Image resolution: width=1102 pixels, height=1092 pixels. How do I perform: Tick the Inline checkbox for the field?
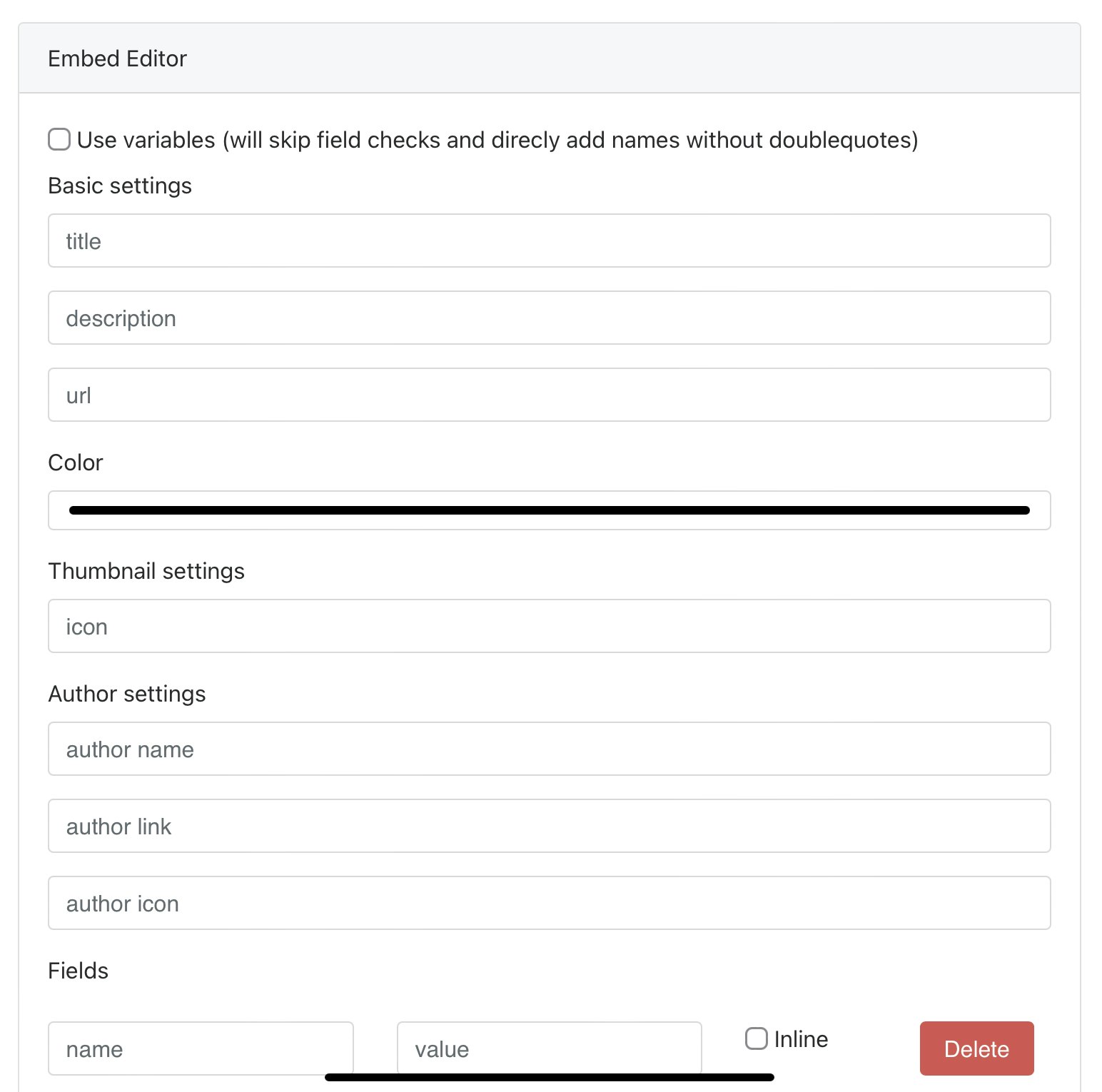756,1038
